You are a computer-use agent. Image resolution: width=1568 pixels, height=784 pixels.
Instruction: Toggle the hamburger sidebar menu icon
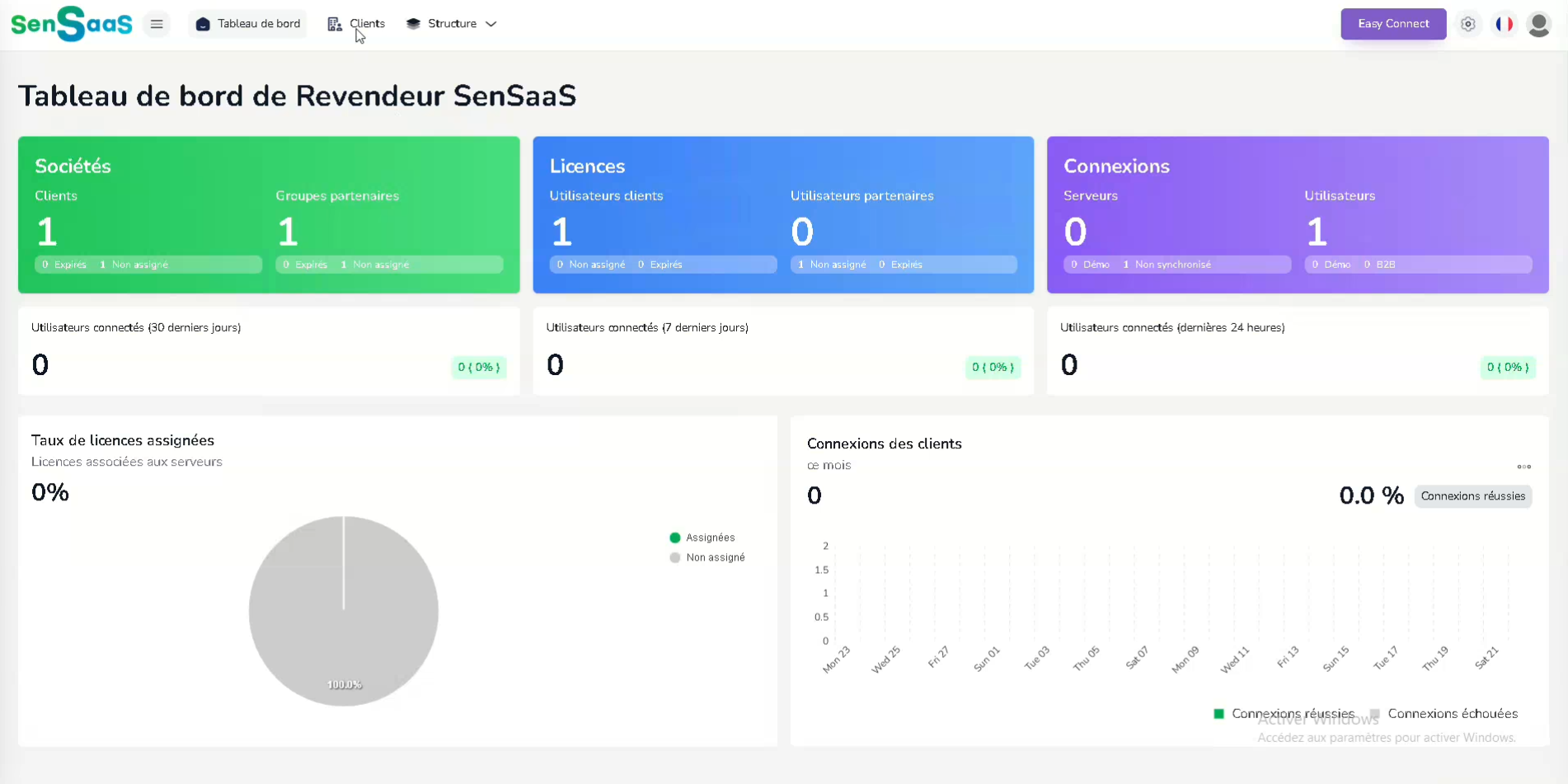[x=157, y=24]
